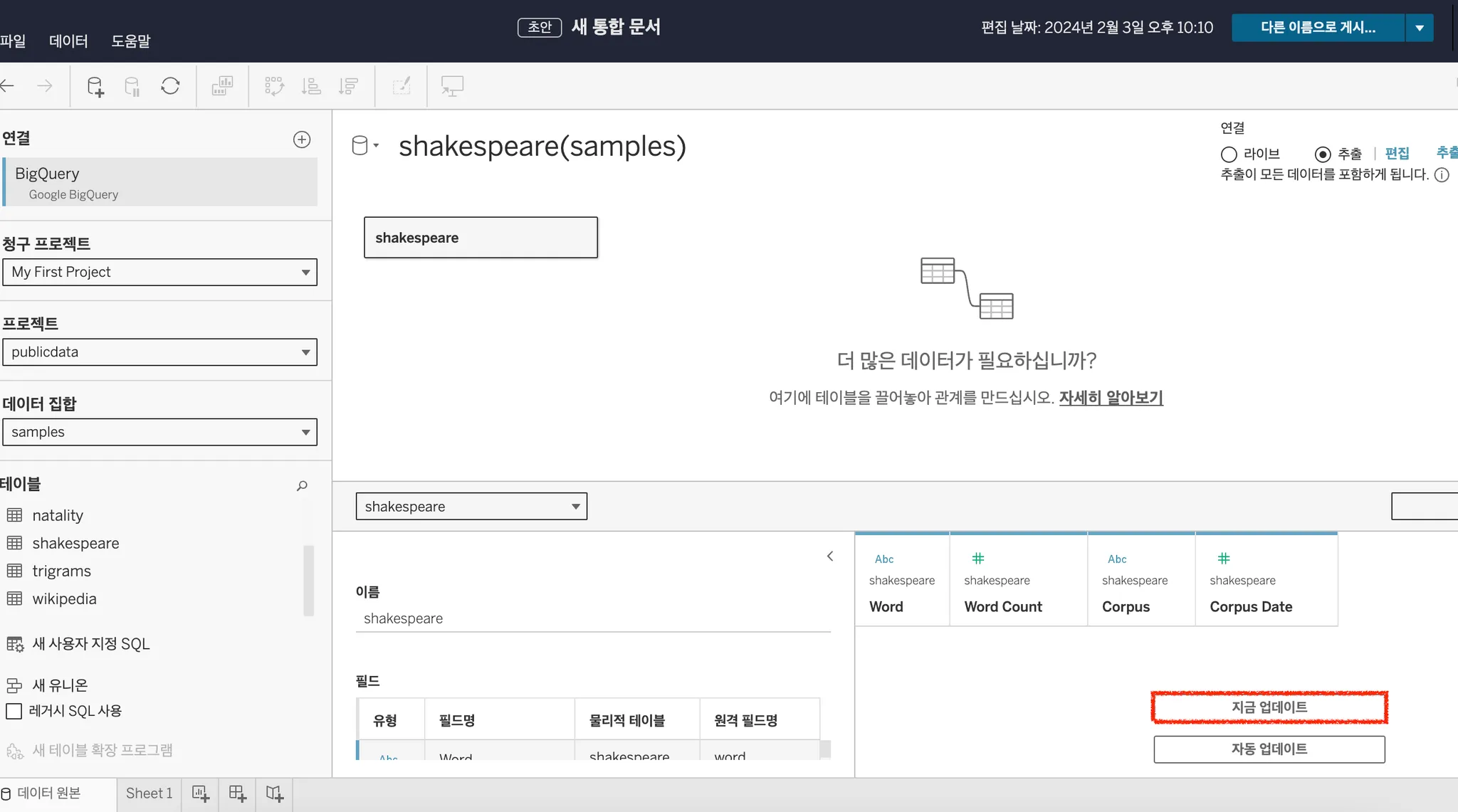Click the refresh data source icon
The image size is (1458, 812).
tap(170, 86)
